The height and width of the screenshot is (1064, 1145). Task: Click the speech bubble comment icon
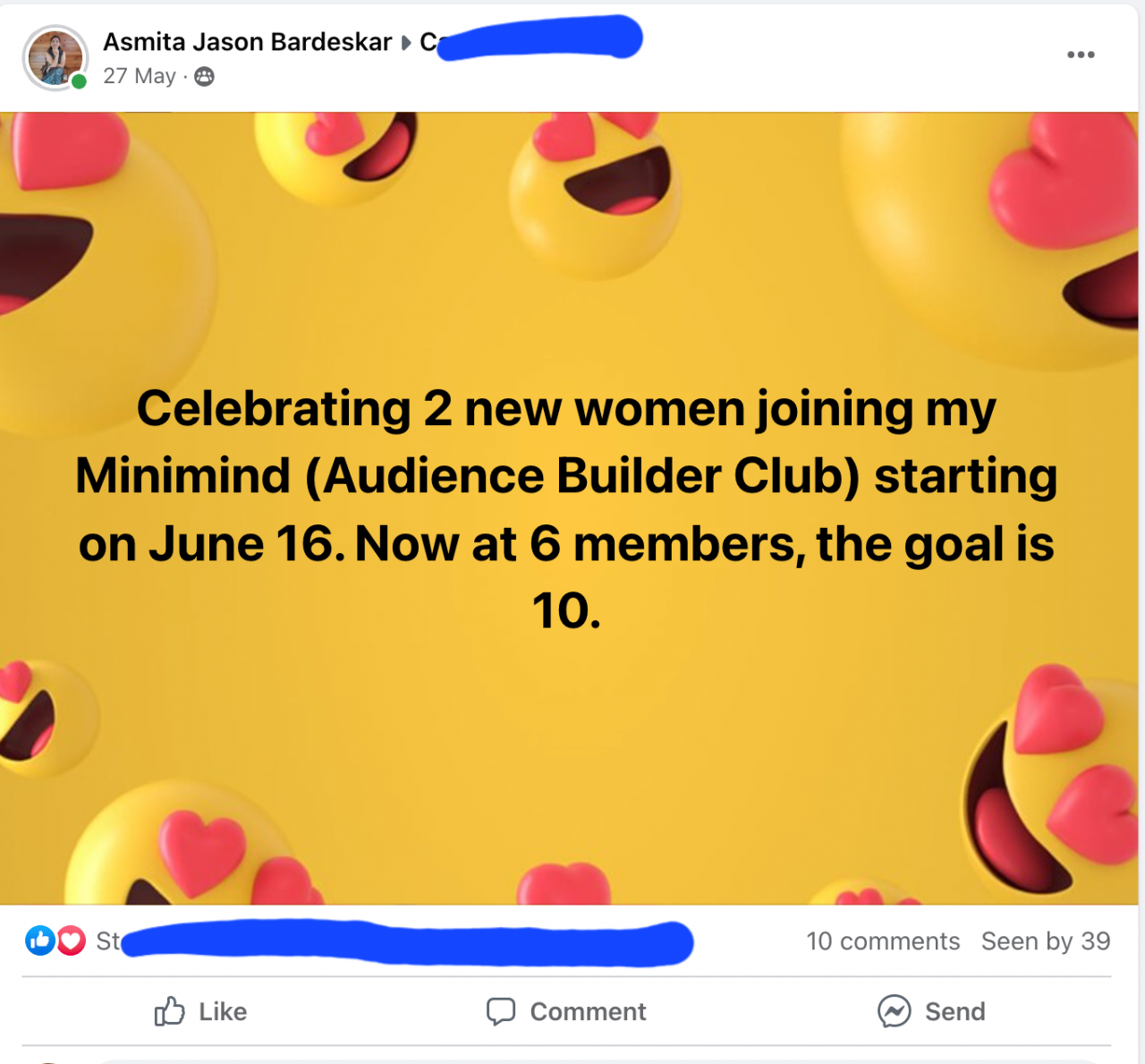(501, 1011)
